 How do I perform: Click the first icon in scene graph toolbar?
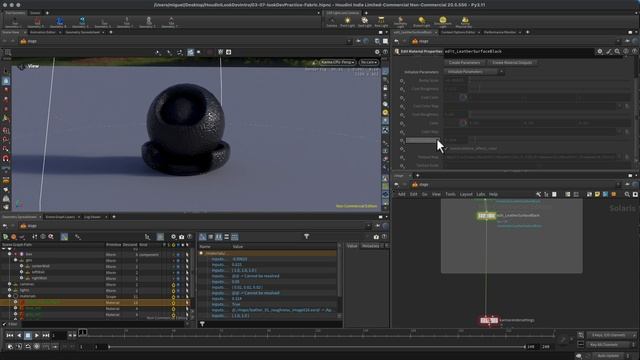click(x=6, y=236)
